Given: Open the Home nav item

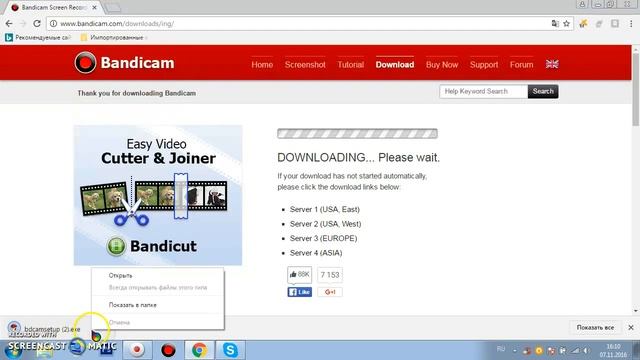Looking at the screenshot, I should coord(262,64).
